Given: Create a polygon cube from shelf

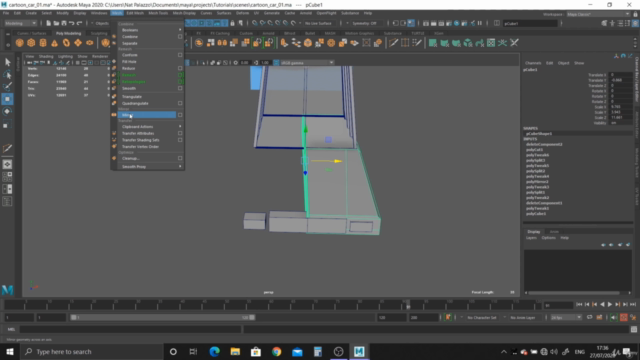Looking at the screenshot, I should pyautogui.click(x=31, y=43).
